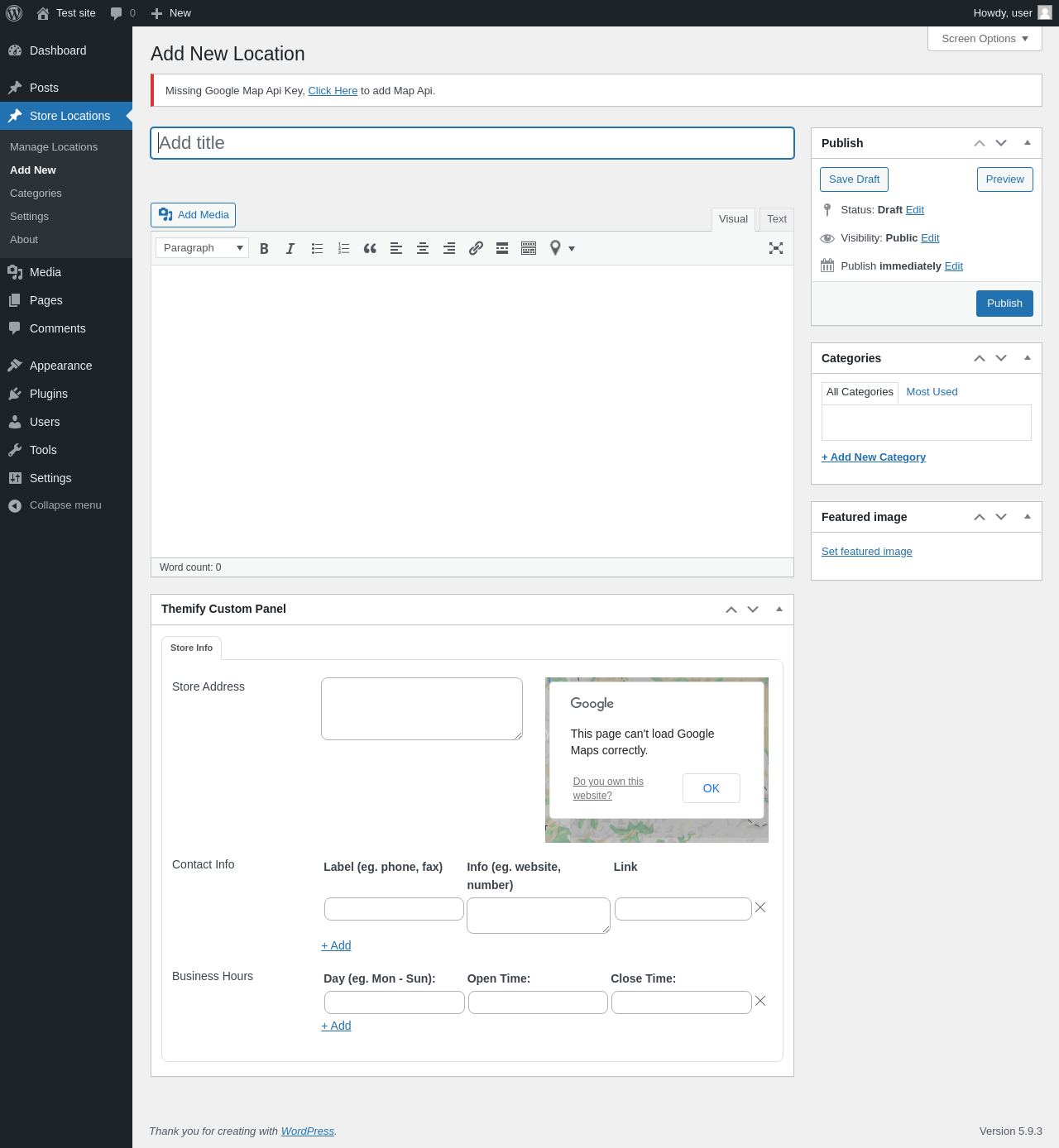Preview the location
Image resolution: width=1059 pixels, height=1148 pixels.
1004,179
